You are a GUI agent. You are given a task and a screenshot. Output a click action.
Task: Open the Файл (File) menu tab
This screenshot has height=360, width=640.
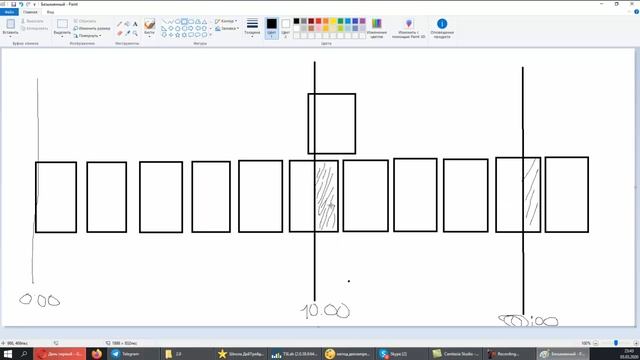9,12
